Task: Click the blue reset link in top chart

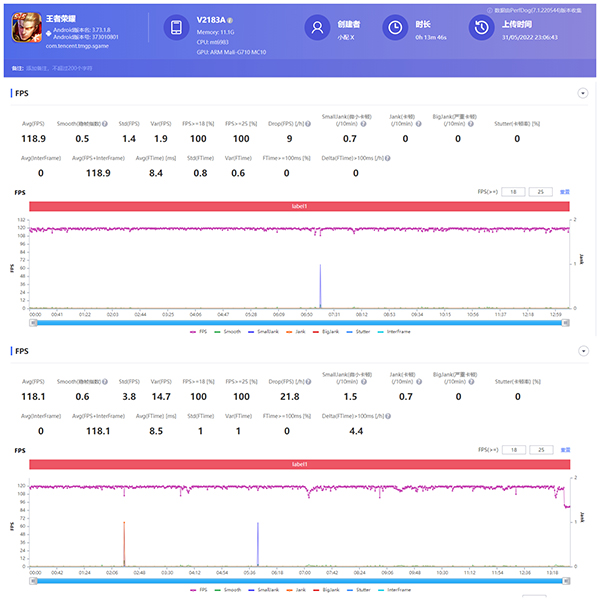Action: pyautogui.click(x=565, y=191)
